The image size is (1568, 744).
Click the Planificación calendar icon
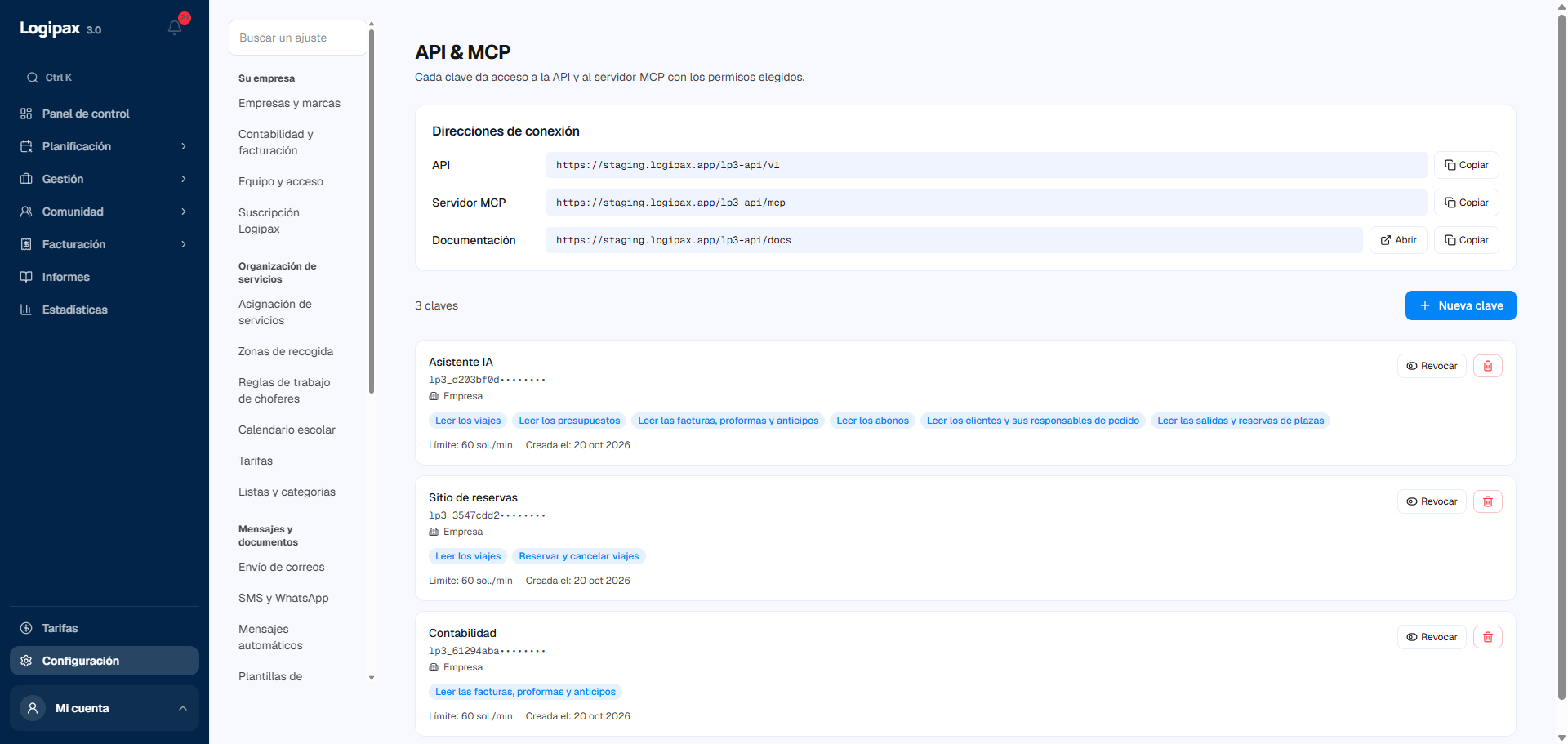pyautogui.click(x=26, y=146)
